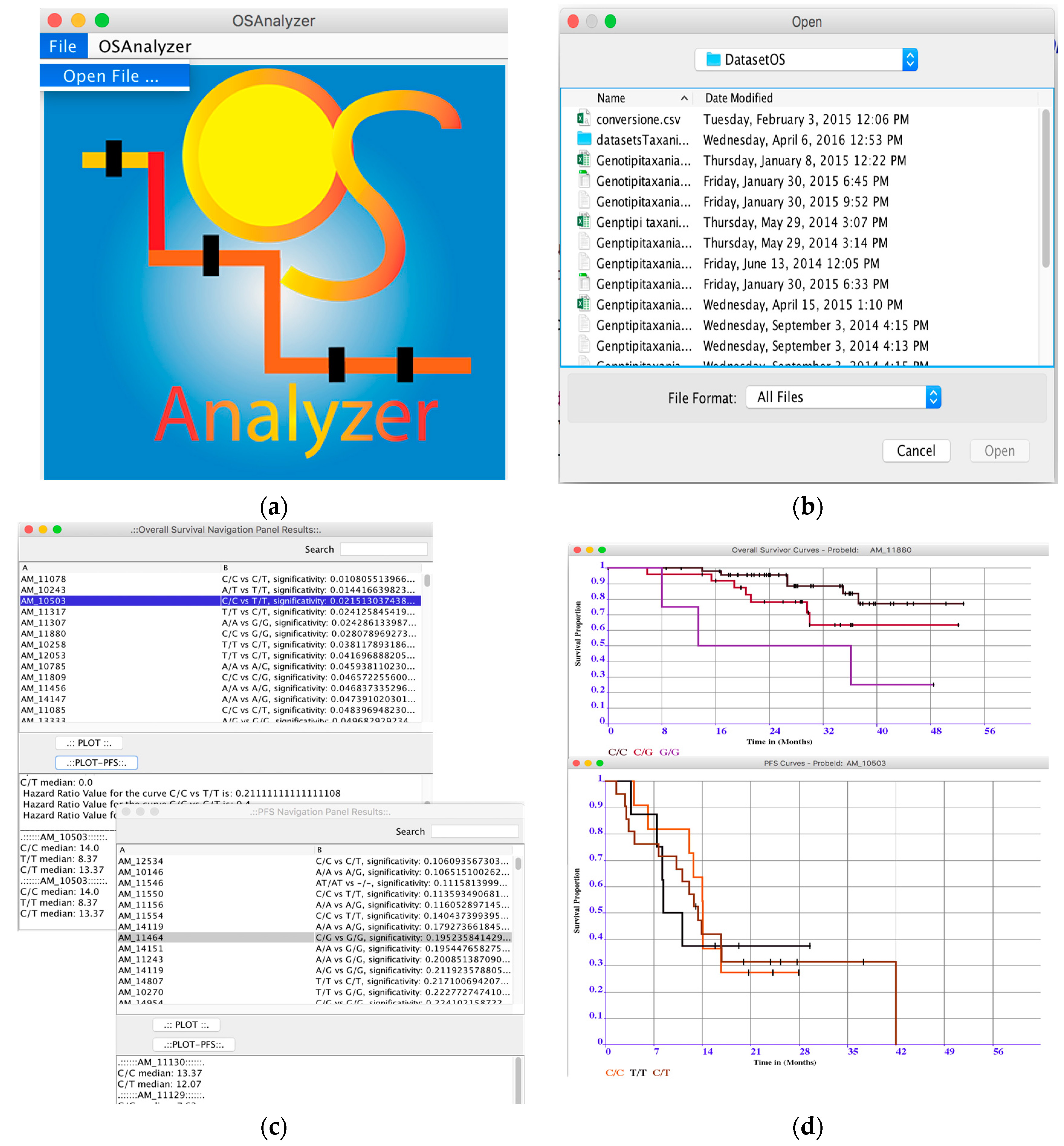This screenshot has height=1146, width=1064.
Task: Select the Open File ... menu entry
Action: click(111, 76)
